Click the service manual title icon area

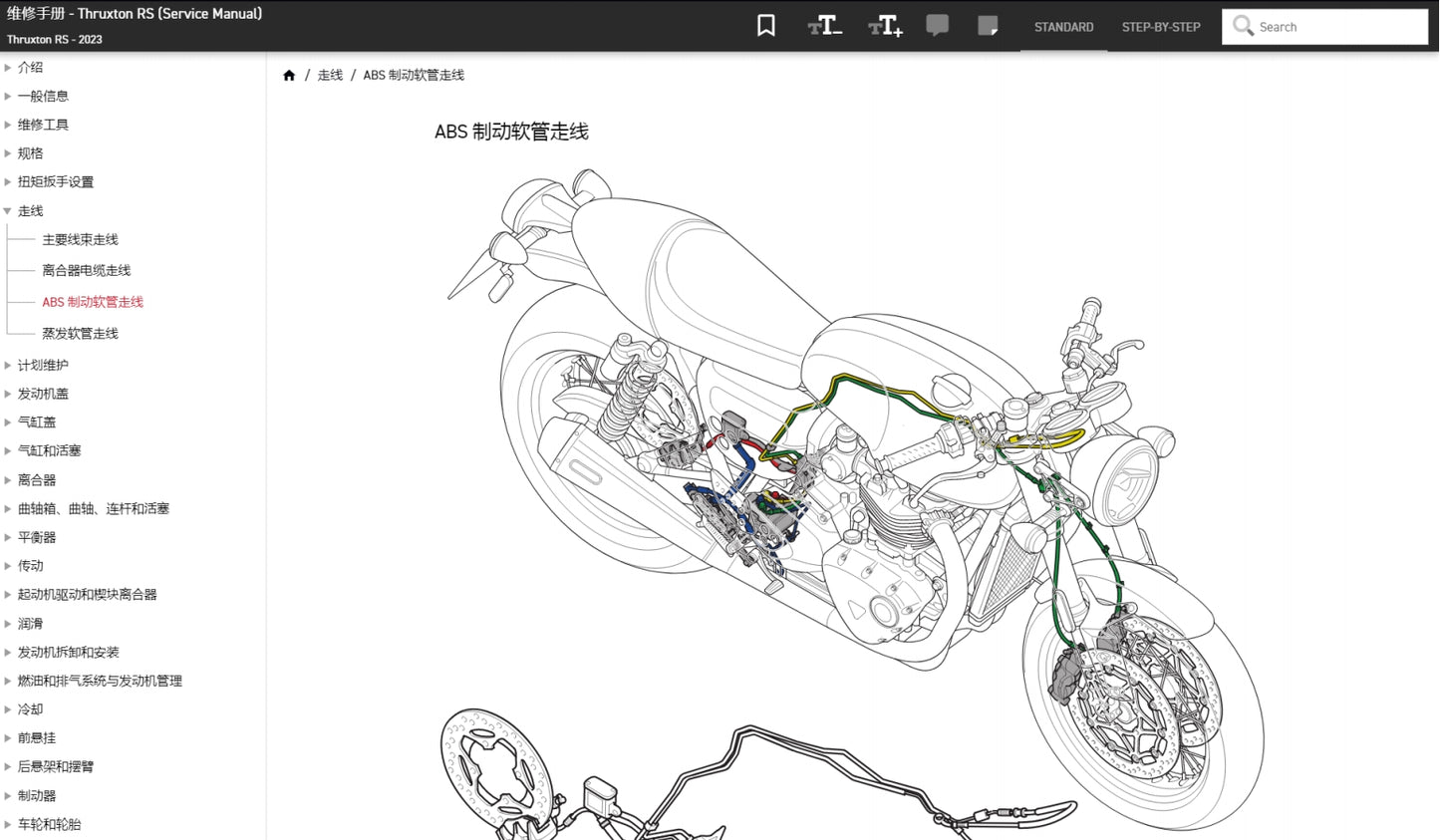(136, 13)
